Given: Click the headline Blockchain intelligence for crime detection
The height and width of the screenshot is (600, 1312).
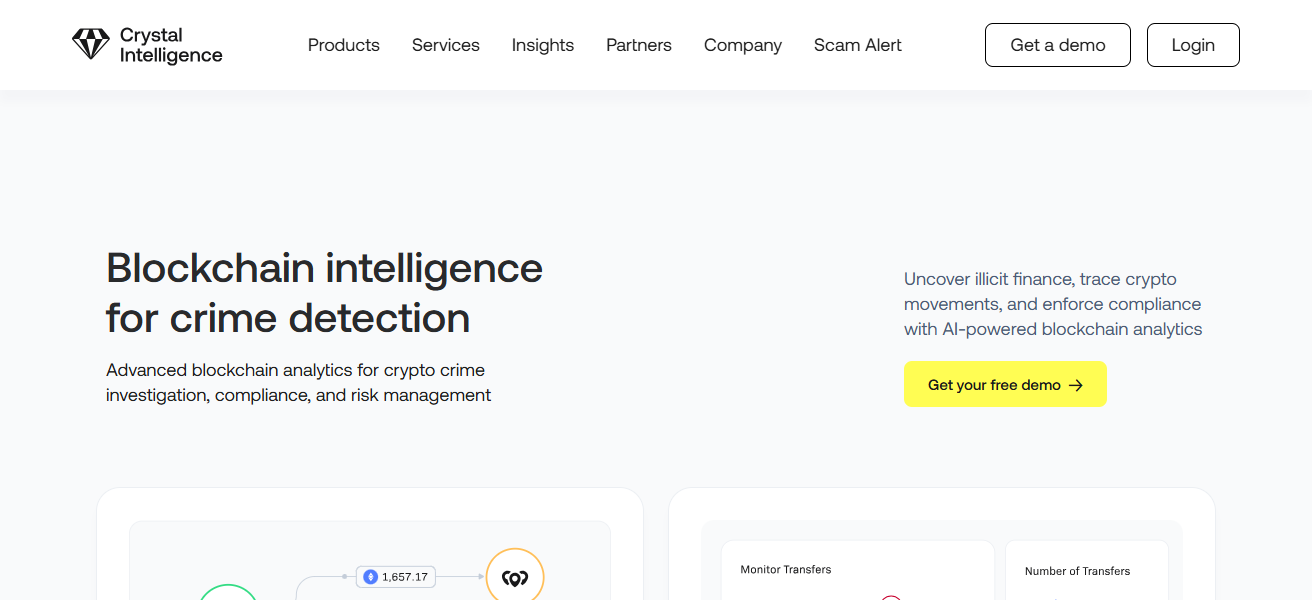Looking at the screenshot, I should 324,293.
